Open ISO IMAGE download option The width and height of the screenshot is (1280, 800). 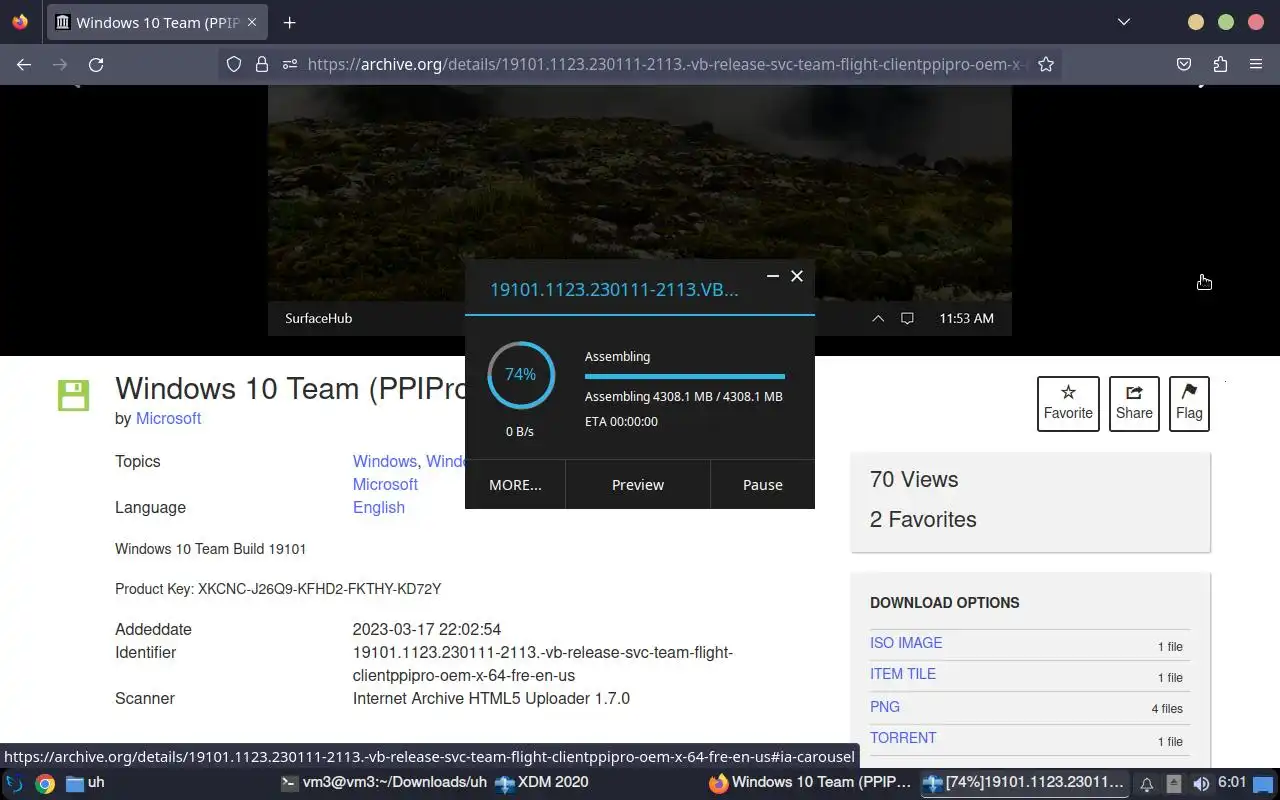[906, 643]
